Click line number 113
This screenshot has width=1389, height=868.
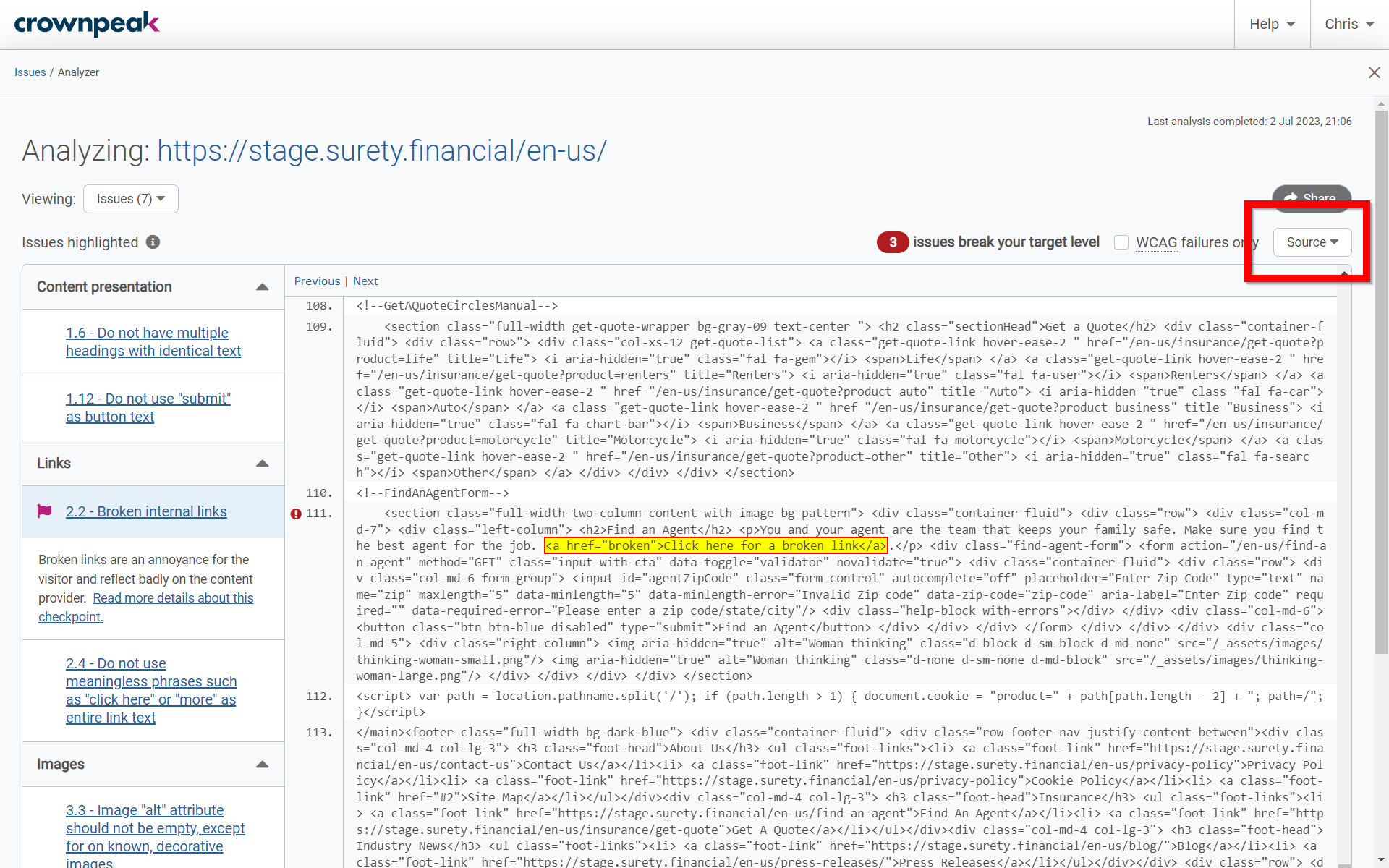coord(319,733)
